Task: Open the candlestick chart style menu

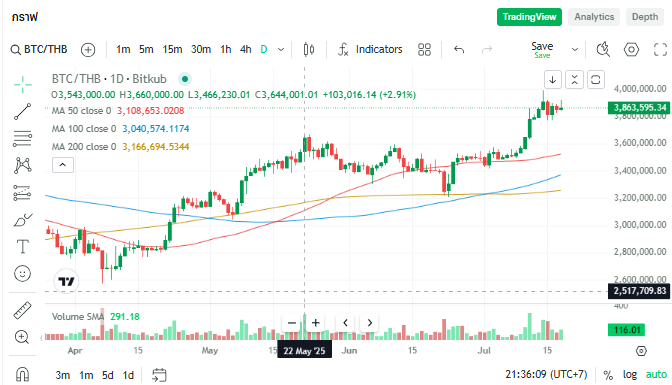Action: point(309,50)
